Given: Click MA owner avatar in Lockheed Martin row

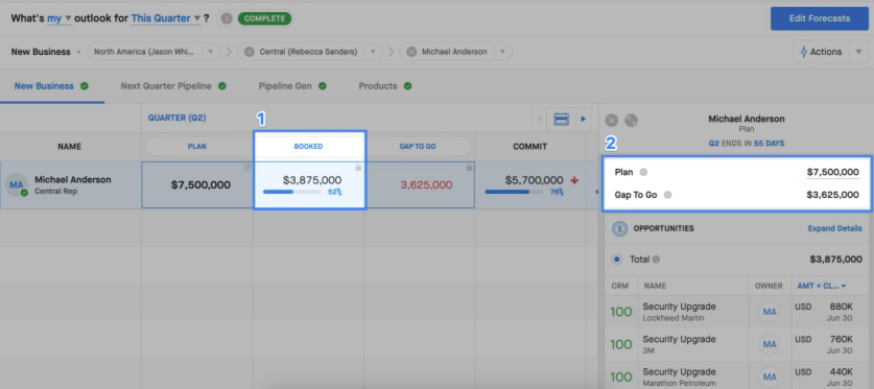Looking at the screenshot, I should 770,312.
